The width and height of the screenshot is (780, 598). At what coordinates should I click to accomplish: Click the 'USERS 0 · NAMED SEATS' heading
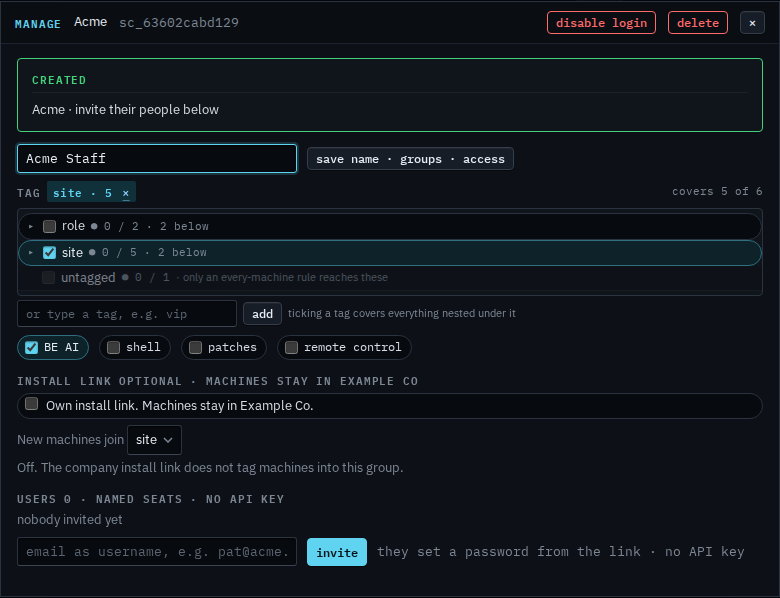[x=151, y=499]
